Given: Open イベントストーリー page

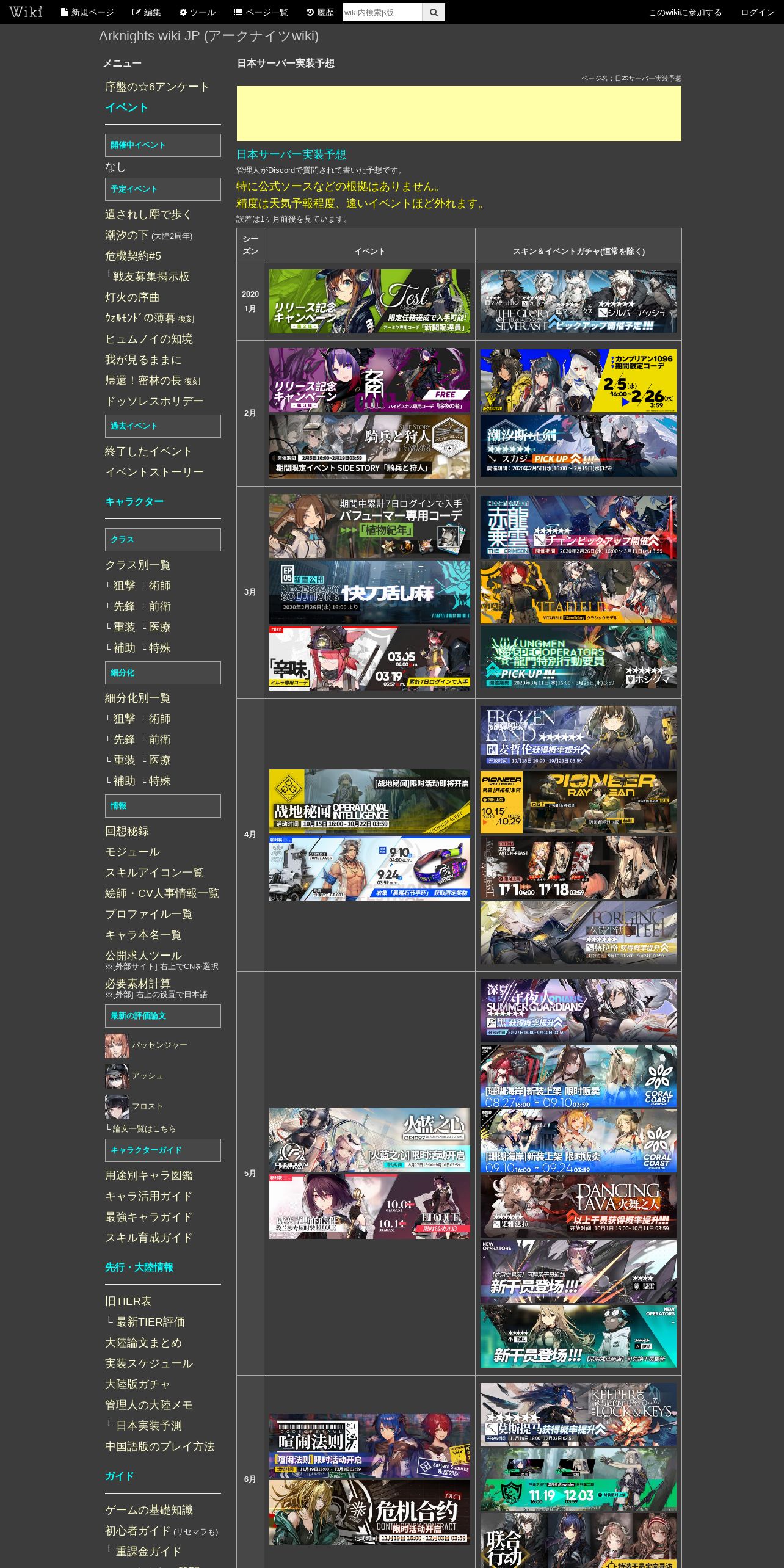Looking at the screenshot, I should [x=154, y=472].
